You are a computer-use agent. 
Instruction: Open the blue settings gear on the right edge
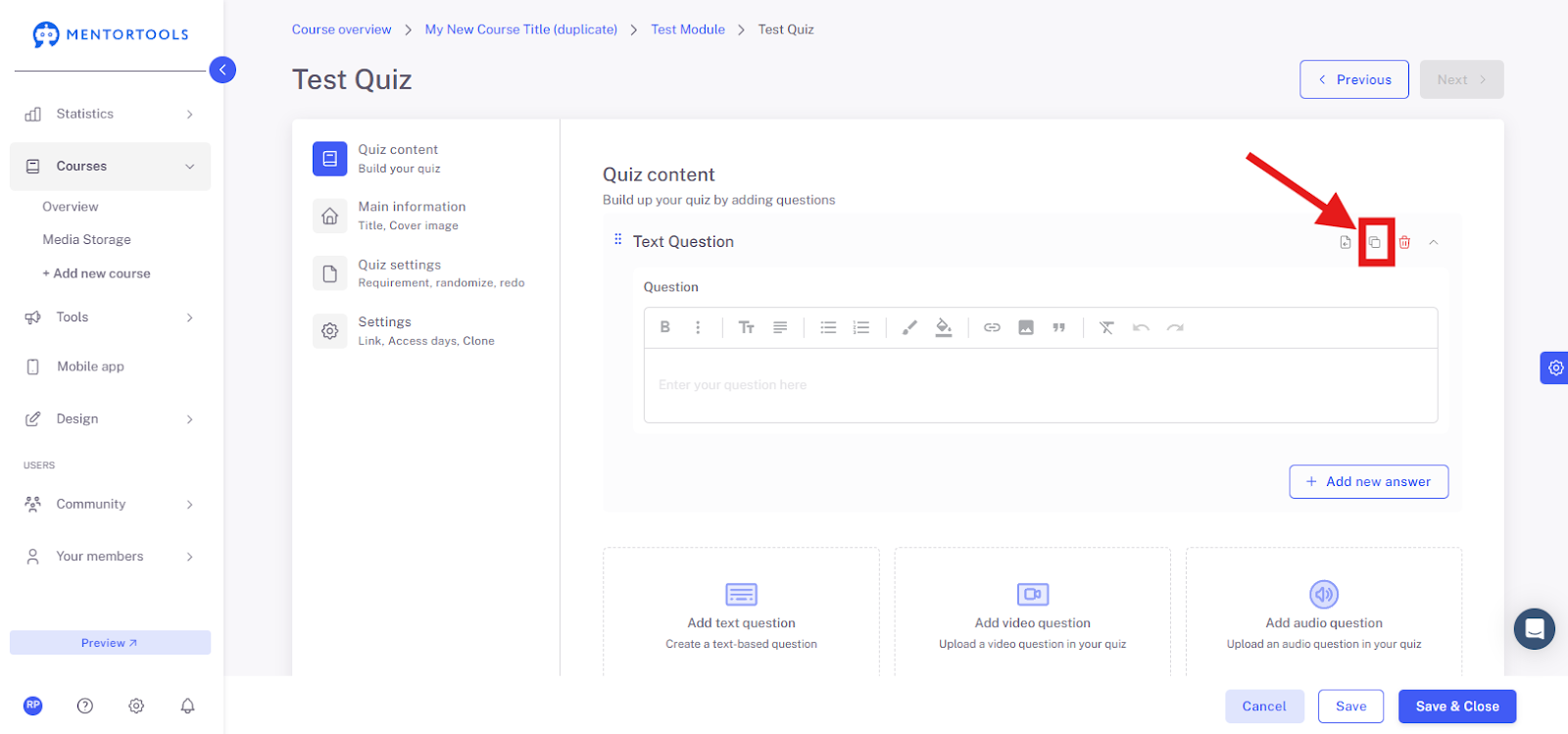pos(1555,368)
